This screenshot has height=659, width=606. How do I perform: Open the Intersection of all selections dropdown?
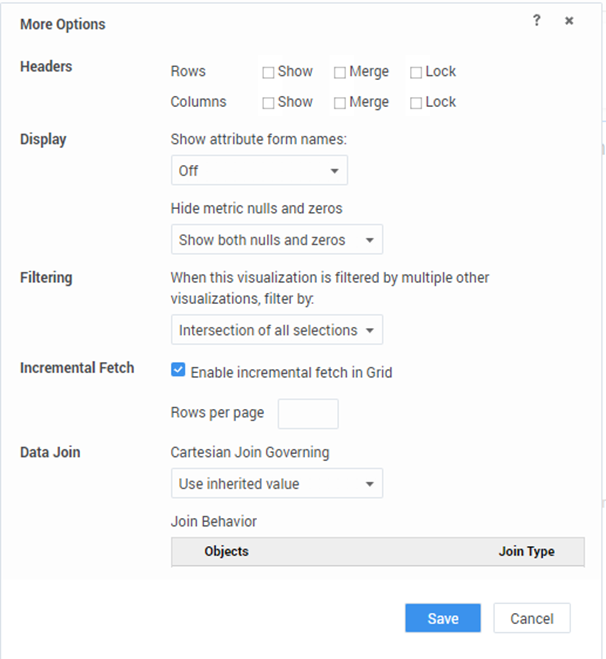pos(276,330)
